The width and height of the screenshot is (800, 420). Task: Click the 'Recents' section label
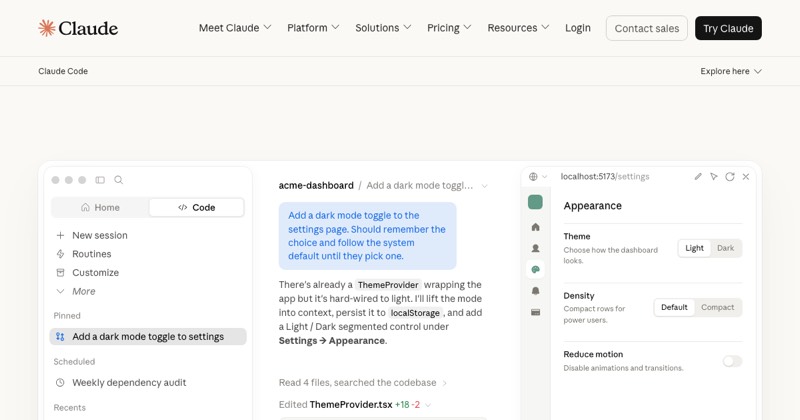(x=69, y=408)
